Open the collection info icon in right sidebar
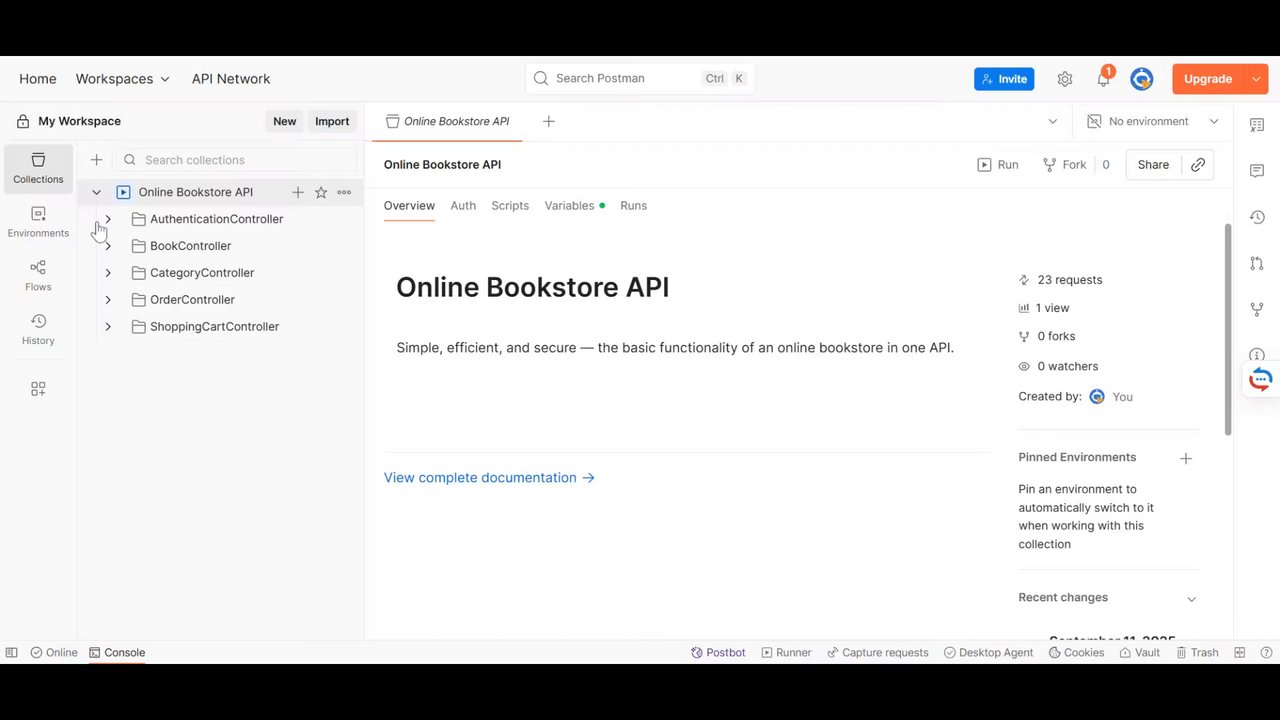The width and height of the screenshot is (1280, 720). click(x=1257, y=354)
